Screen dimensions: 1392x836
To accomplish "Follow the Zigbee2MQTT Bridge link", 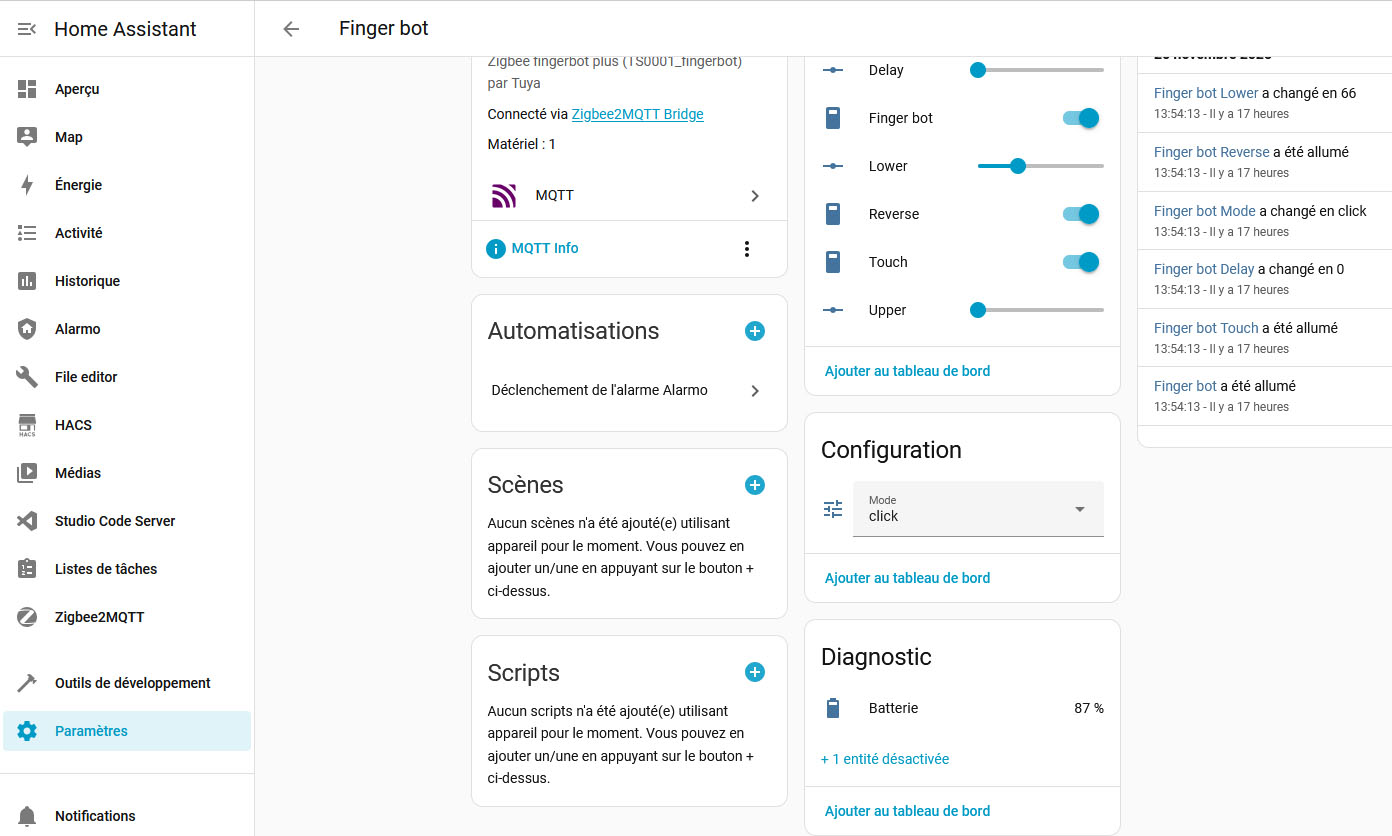I will (x=637, y=114).
